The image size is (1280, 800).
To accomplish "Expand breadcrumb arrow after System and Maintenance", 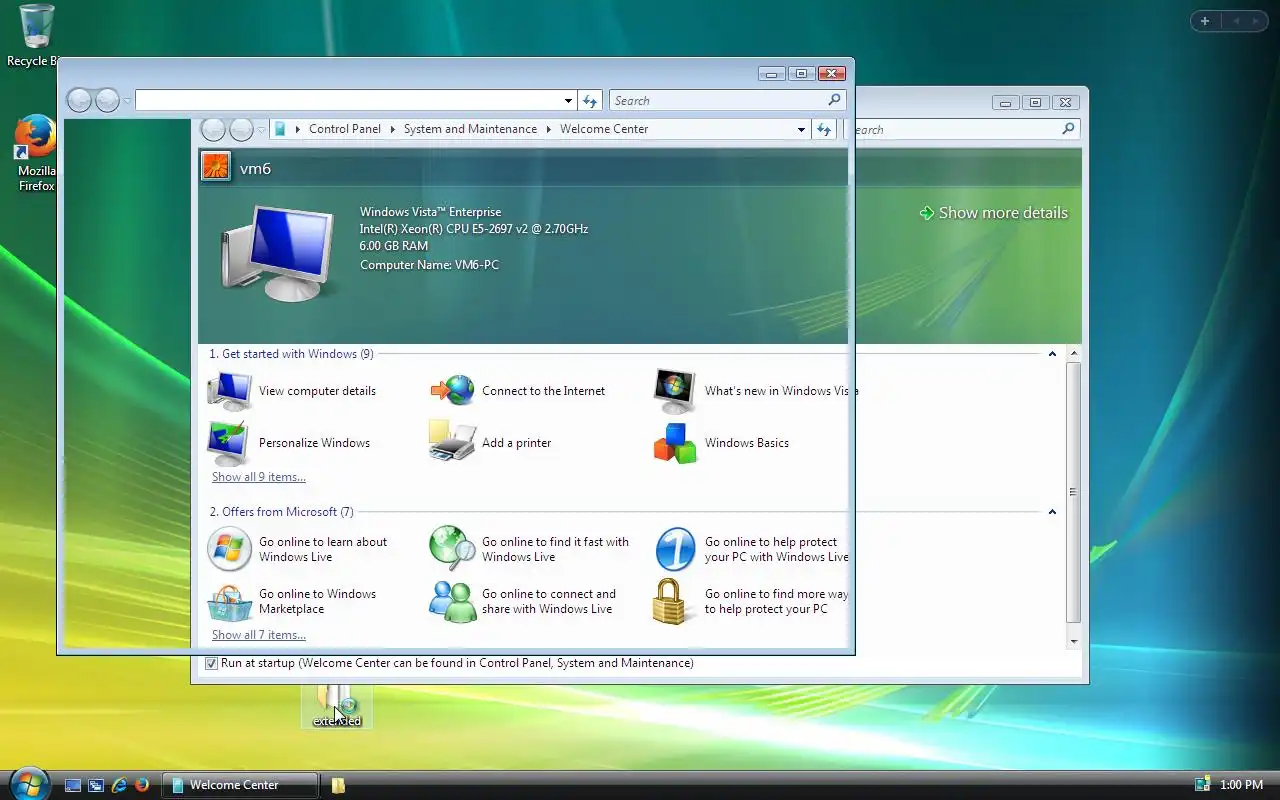I will click(548, 129).
